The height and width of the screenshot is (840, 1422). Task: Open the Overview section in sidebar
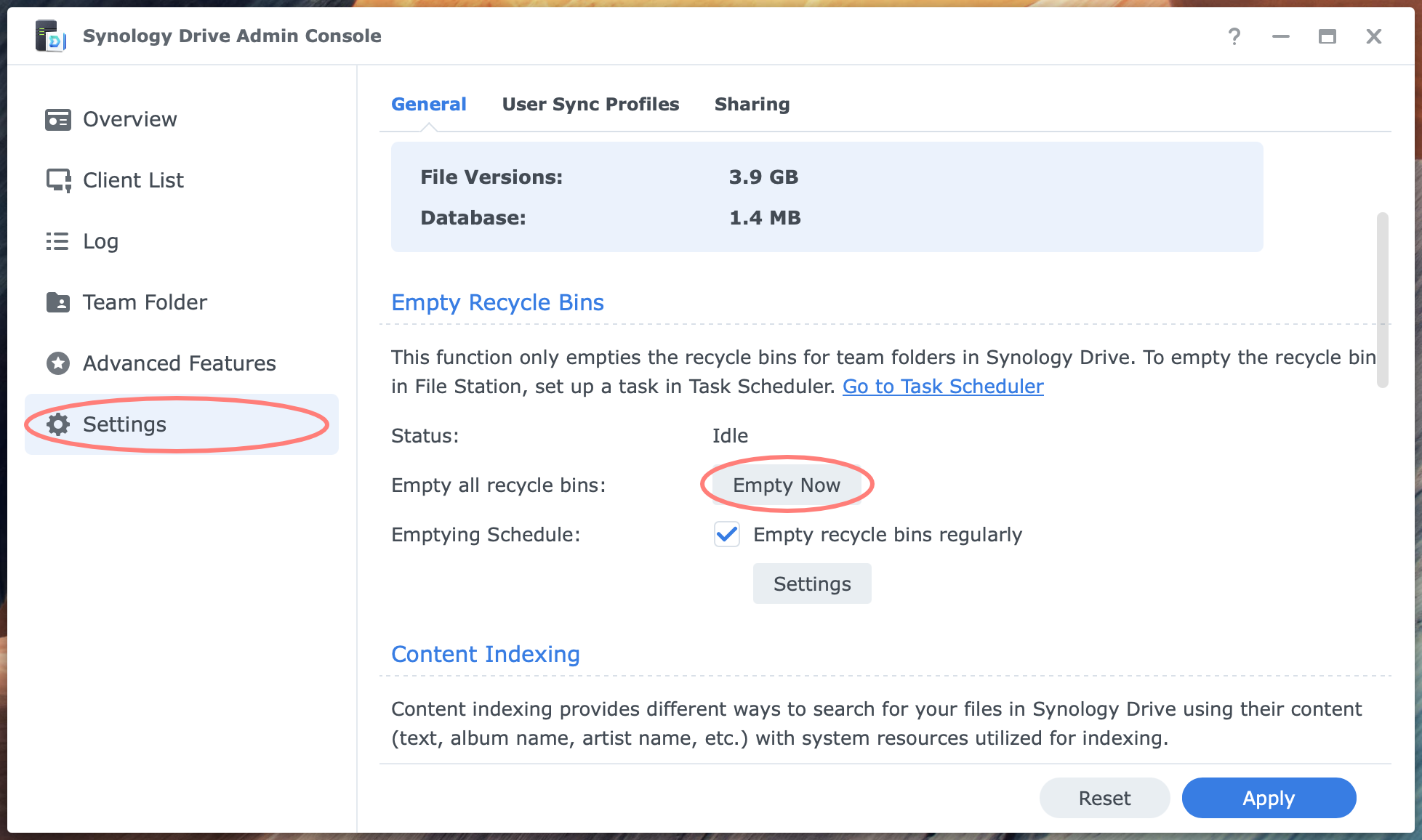pyautogui.click(x=129, y=119)
